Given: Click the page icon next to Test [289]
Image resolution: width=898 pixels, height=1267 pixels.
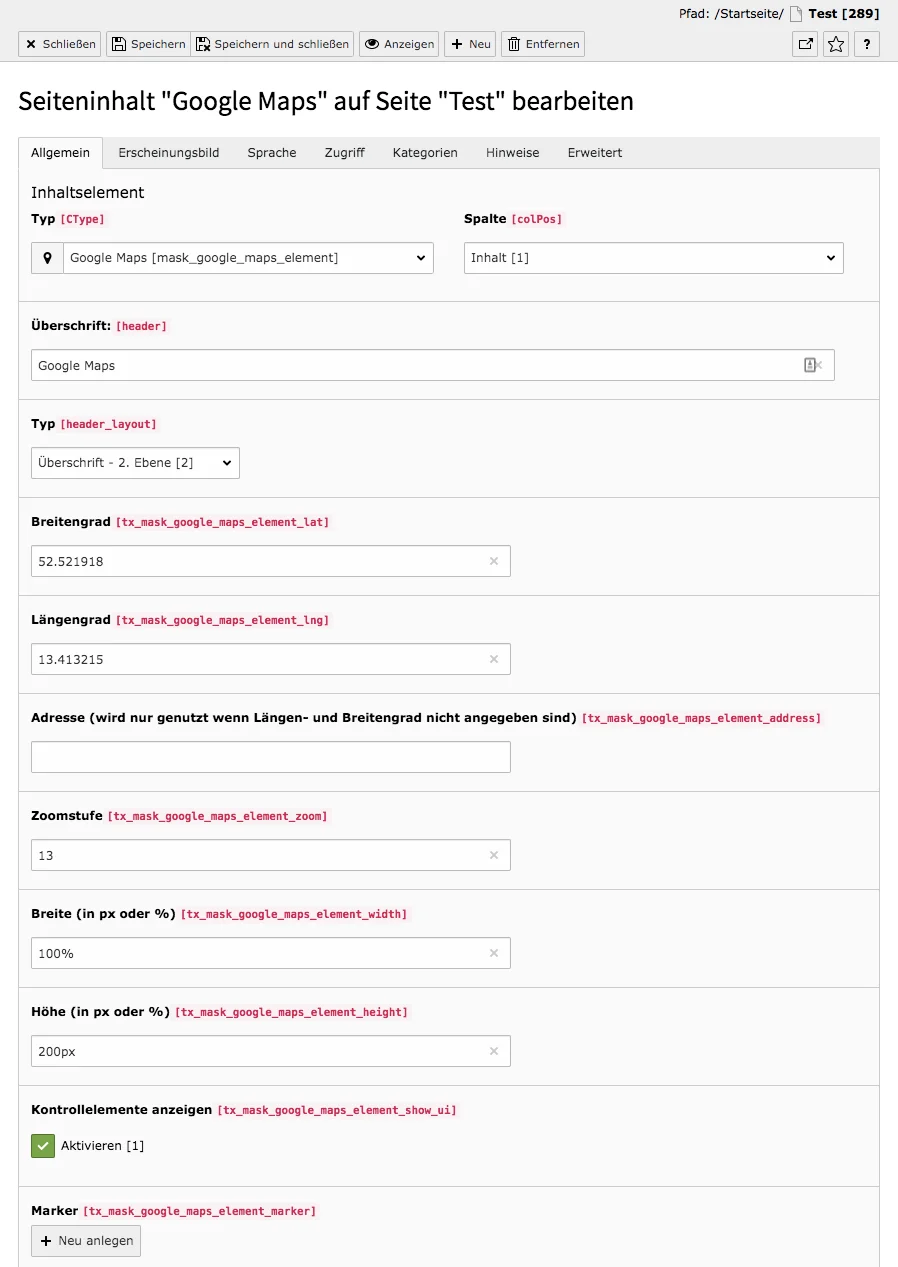Looking at the screenshot, I should (794, 13).
